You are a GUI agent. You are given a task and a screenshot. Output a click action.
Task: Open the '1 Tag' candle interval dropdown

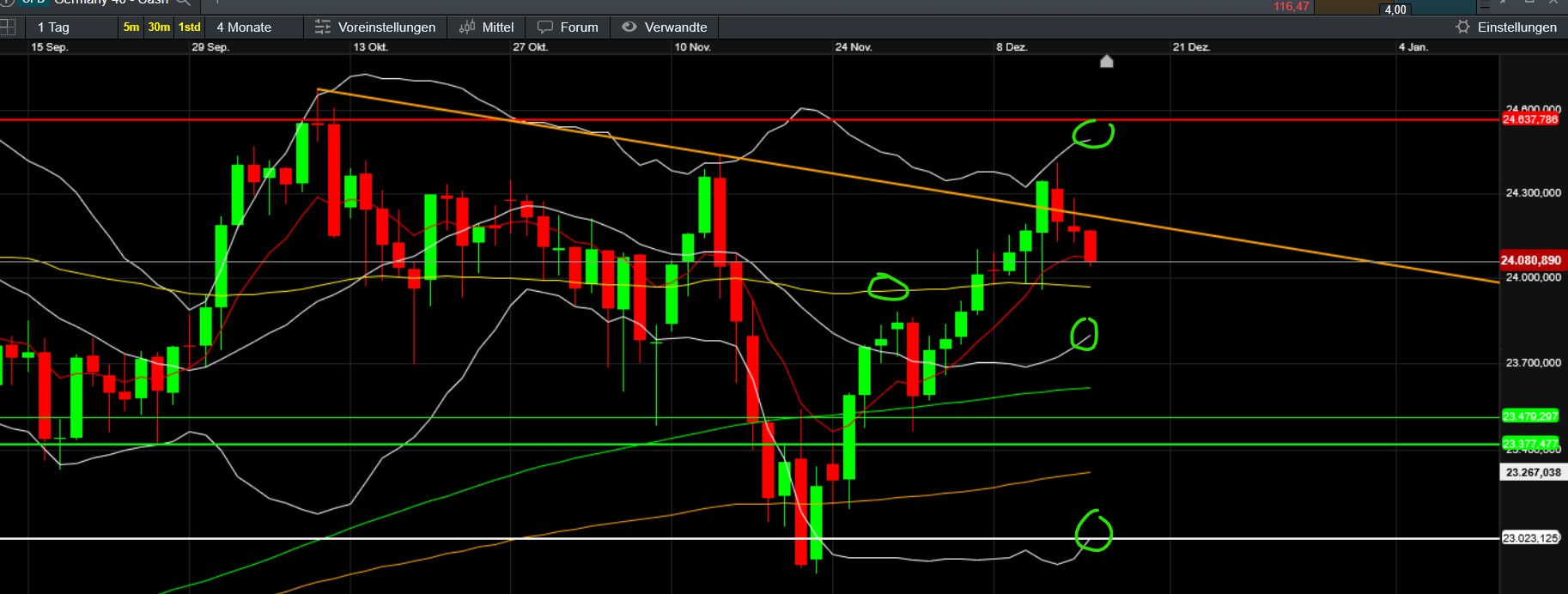53,27
